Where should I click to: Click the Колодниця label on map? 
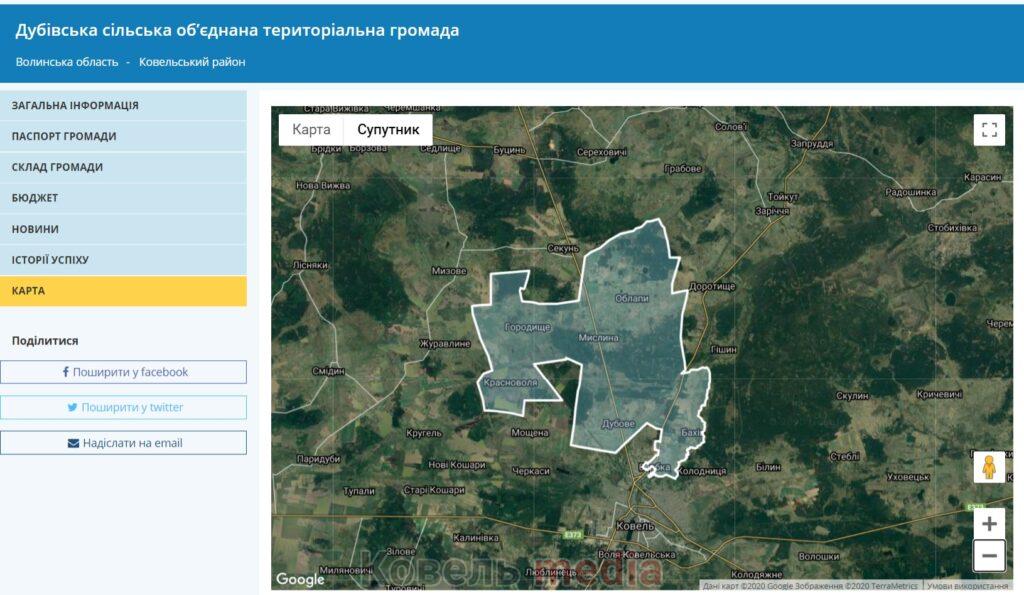pyautogui.click(x=702, y=471)
